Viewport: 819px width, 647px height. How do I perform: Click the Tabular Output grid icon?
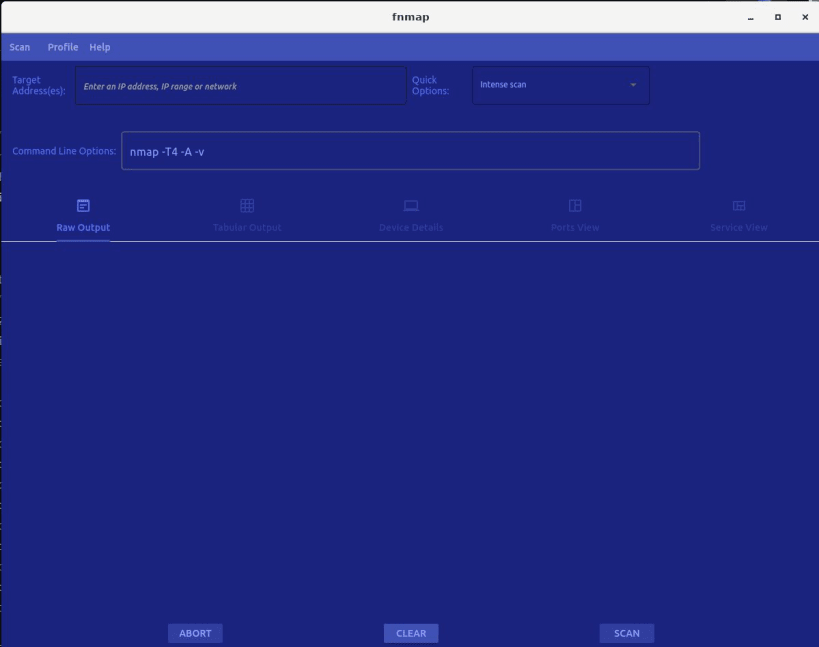(x=247, y=206)
